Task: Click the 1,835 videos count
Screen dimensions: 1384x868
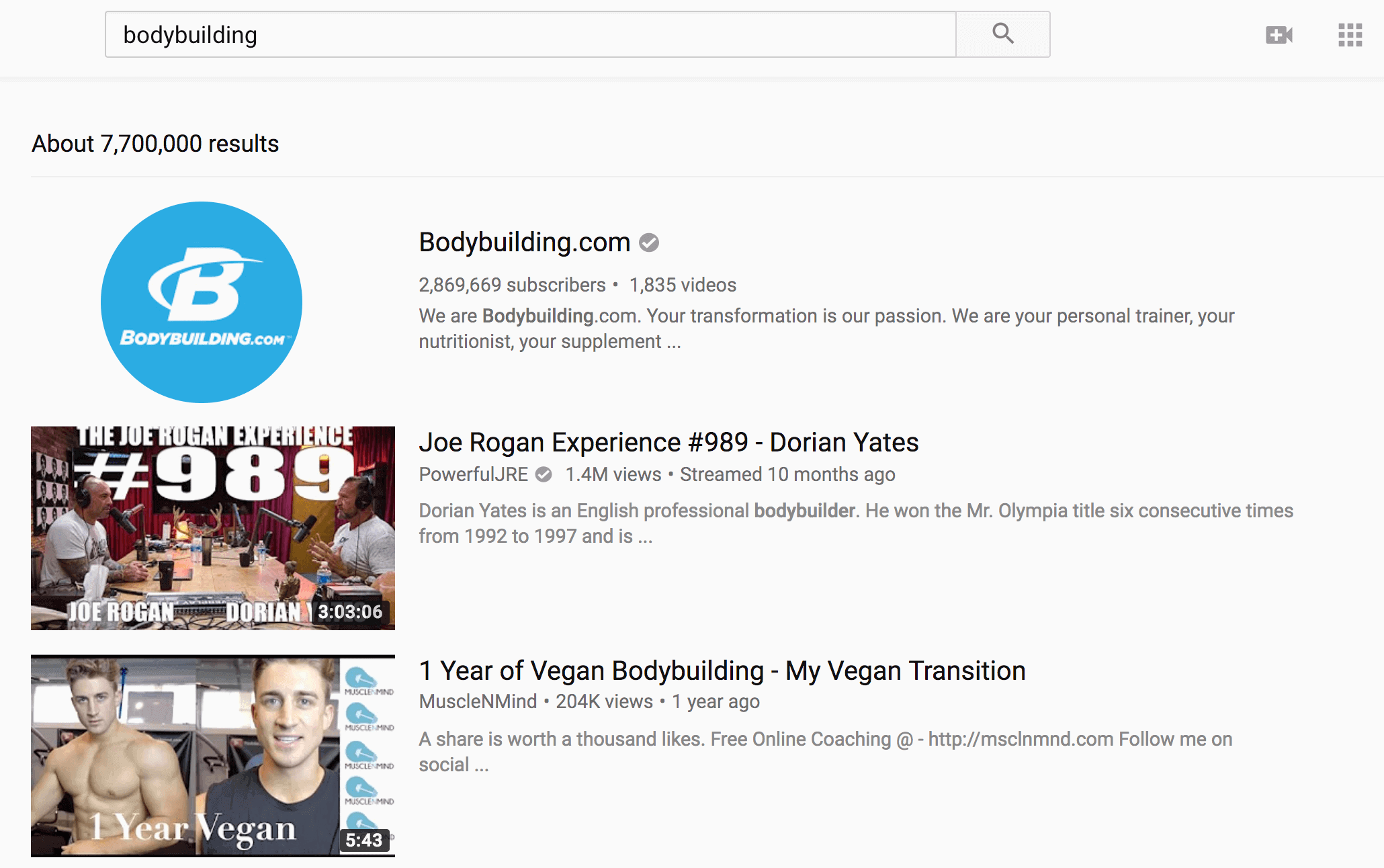Action: click(683, 286)
